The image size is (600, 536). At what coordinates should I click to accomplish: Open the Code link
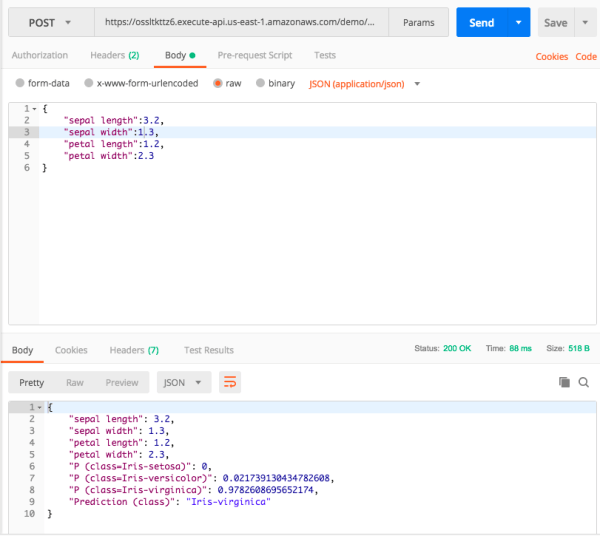point(586,57)
